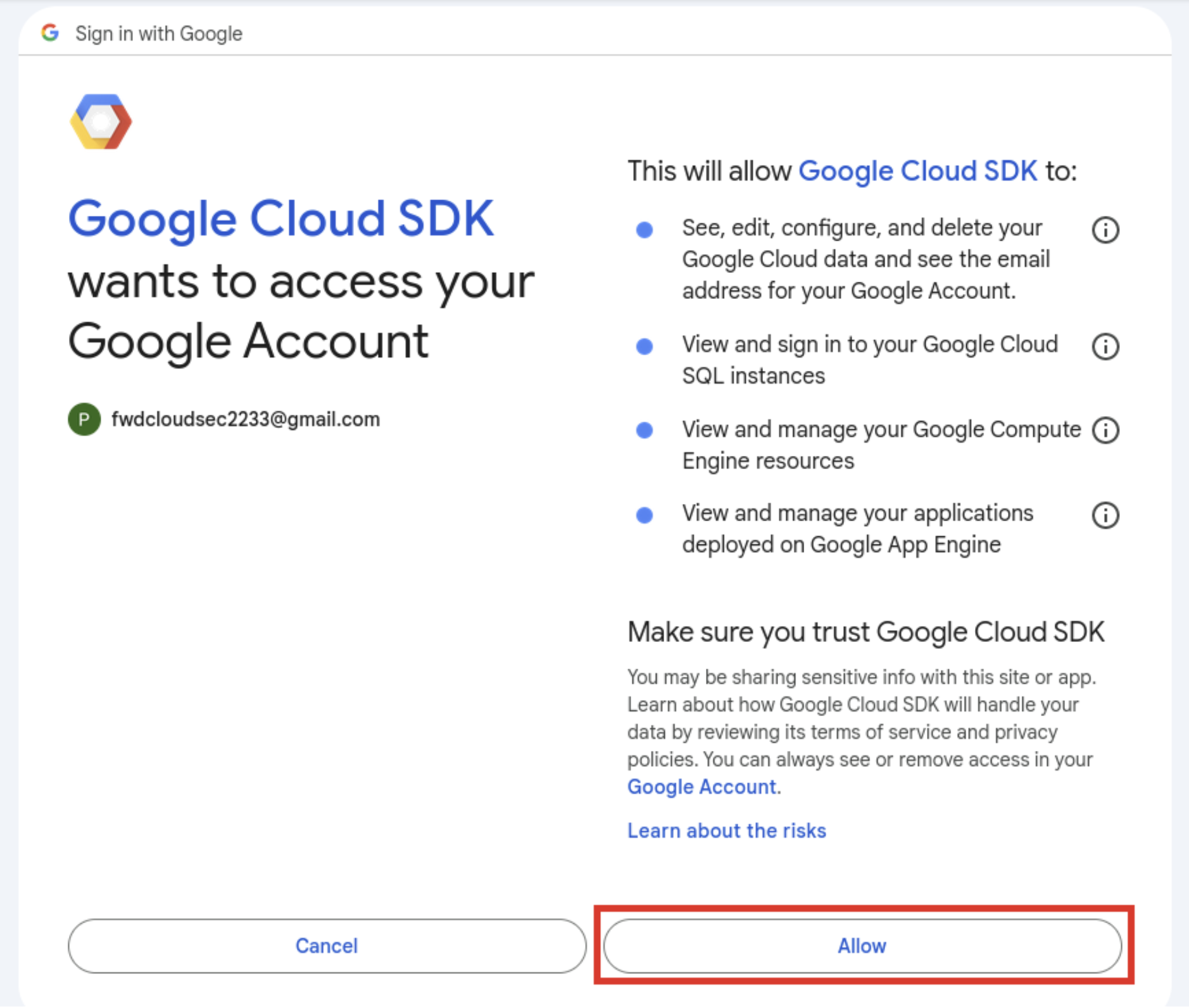Click the Google Cloud SDK hexagon logo

[x=101, y=122]
